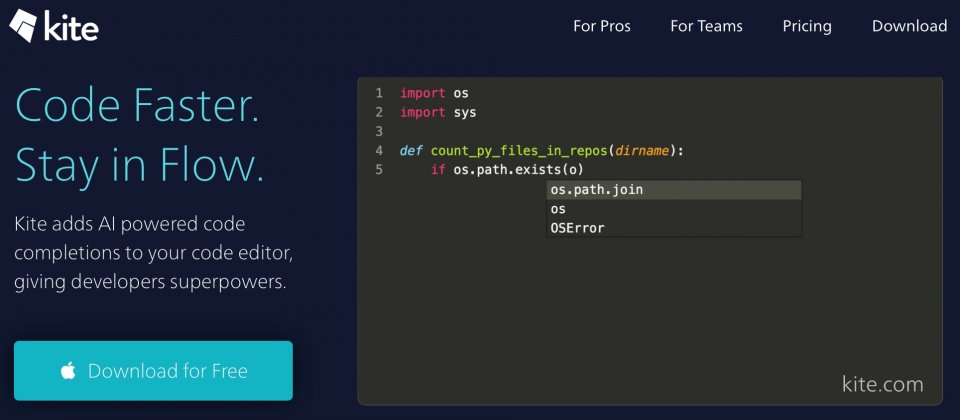Pick the OSError completion entry
Screen dimensions: 960x420
click(673, 228)
